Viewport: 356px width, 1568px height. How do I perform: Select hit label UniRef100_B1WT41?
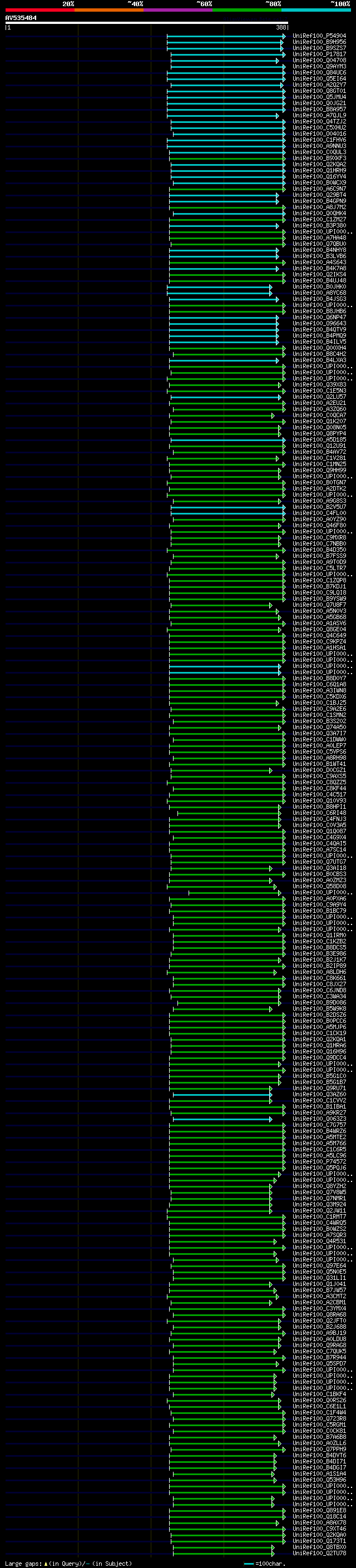(x=319, y=764)
